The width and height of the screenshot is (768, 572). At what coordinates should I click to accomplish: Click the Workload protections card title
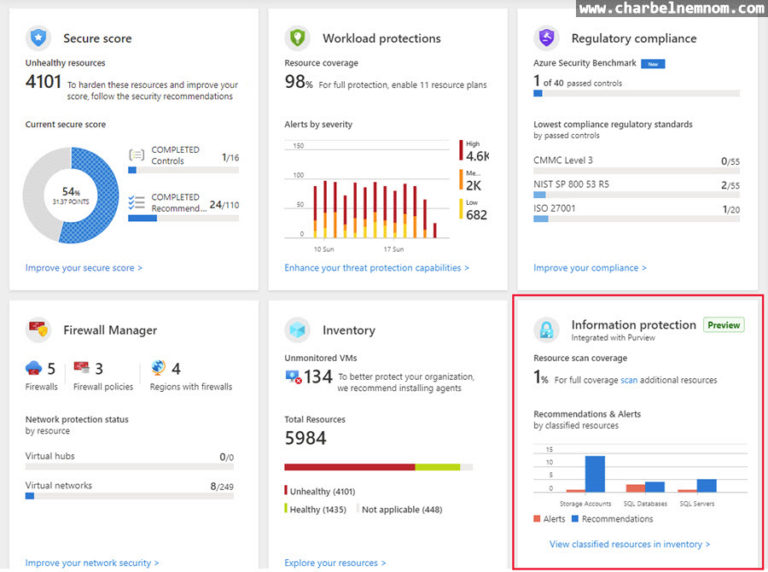(382, 38)
